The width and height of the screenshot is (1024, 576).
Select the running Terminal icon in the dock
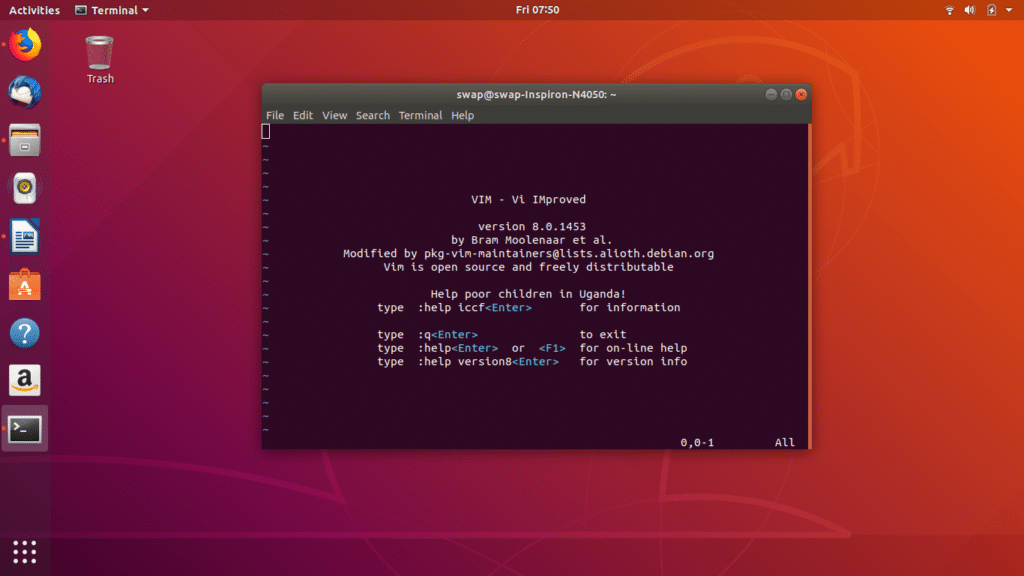click(24, 428)
